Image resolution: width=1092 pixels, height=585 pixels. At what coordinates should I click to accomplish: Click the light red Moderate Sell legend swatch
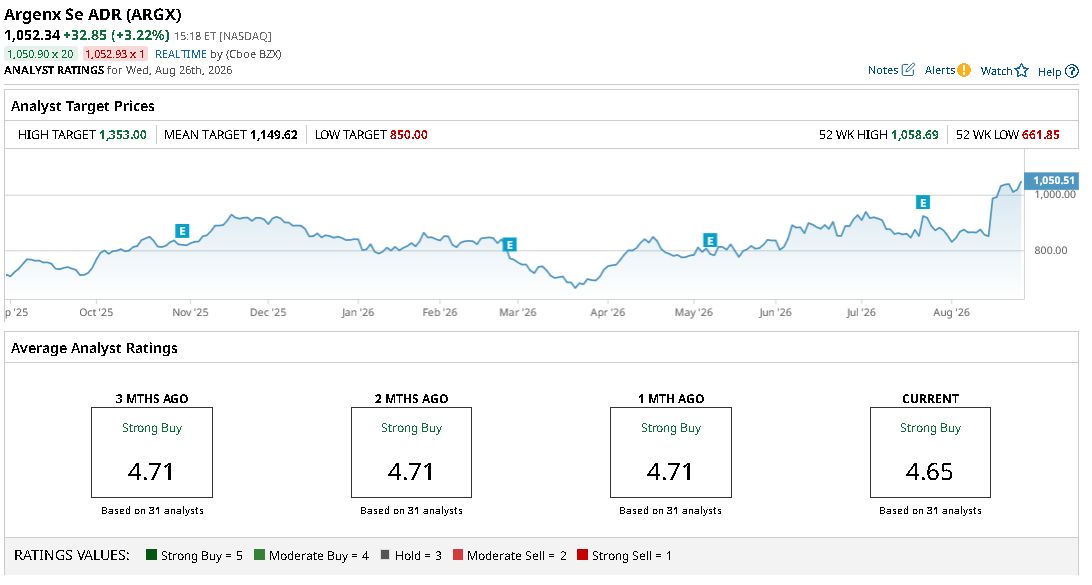(458, 554)
